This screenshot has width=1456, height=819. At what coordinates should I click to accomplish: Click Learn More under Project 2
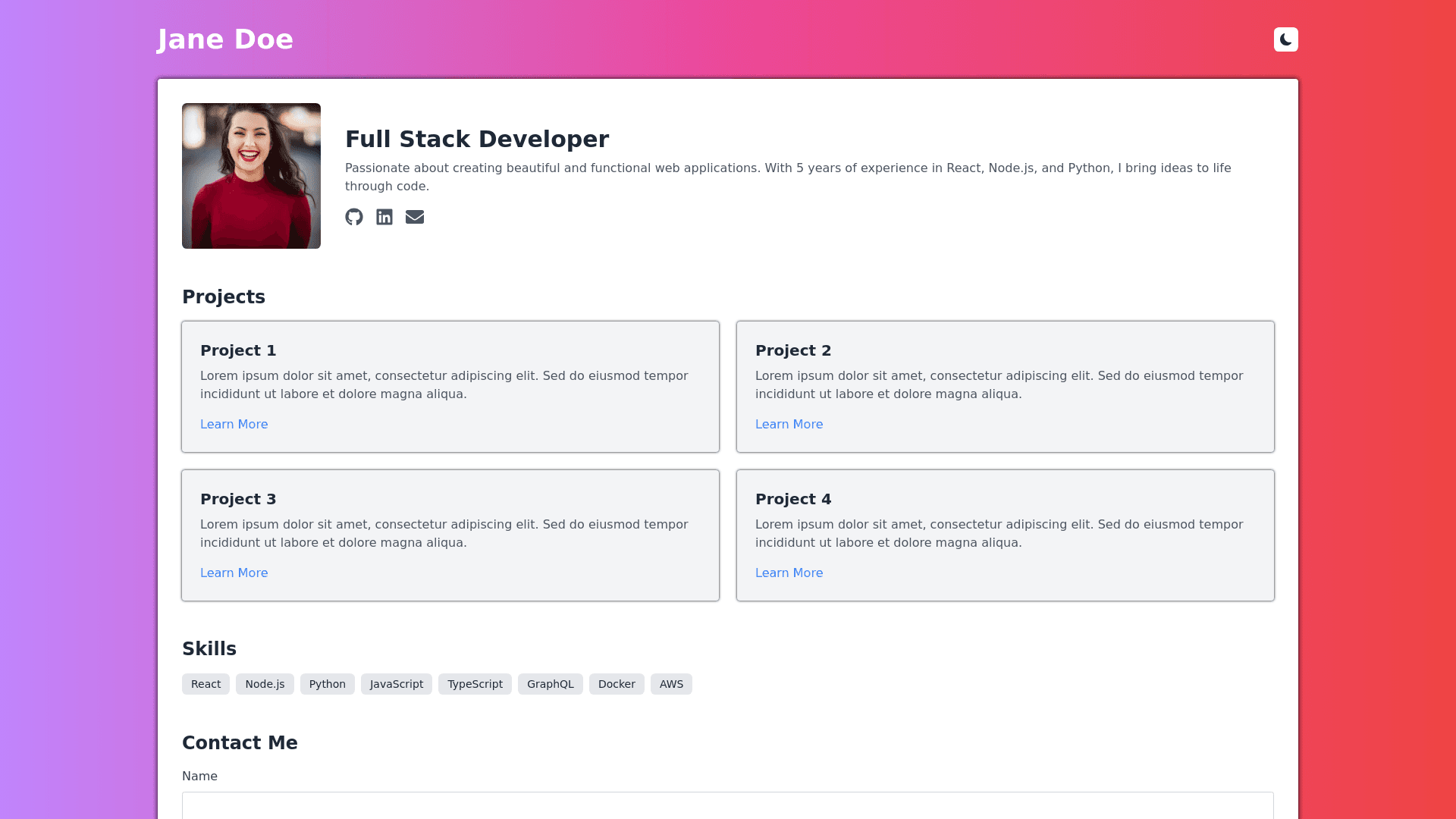789,425
